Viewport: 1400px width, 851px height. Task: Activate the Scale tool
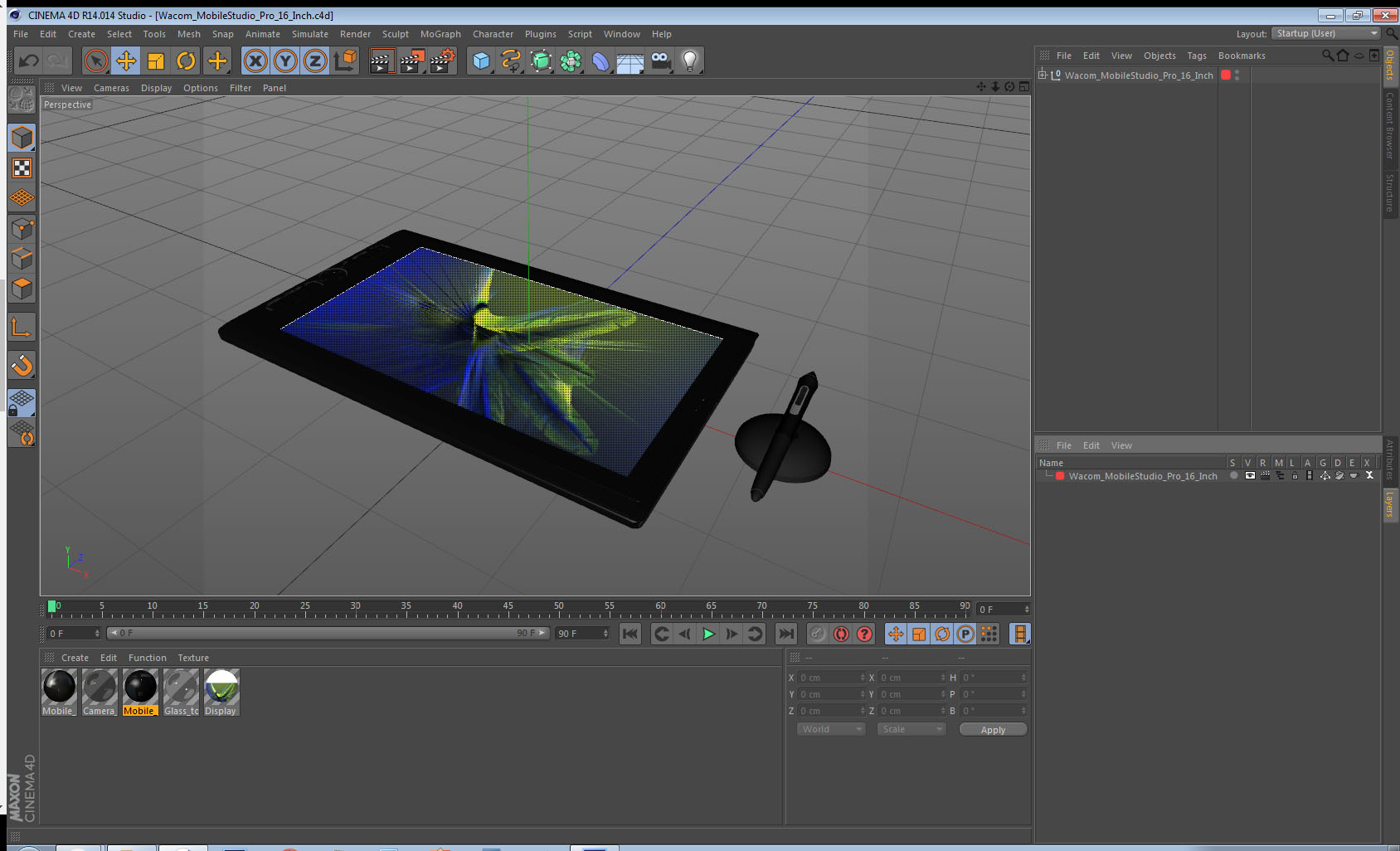tap(156, 61)
